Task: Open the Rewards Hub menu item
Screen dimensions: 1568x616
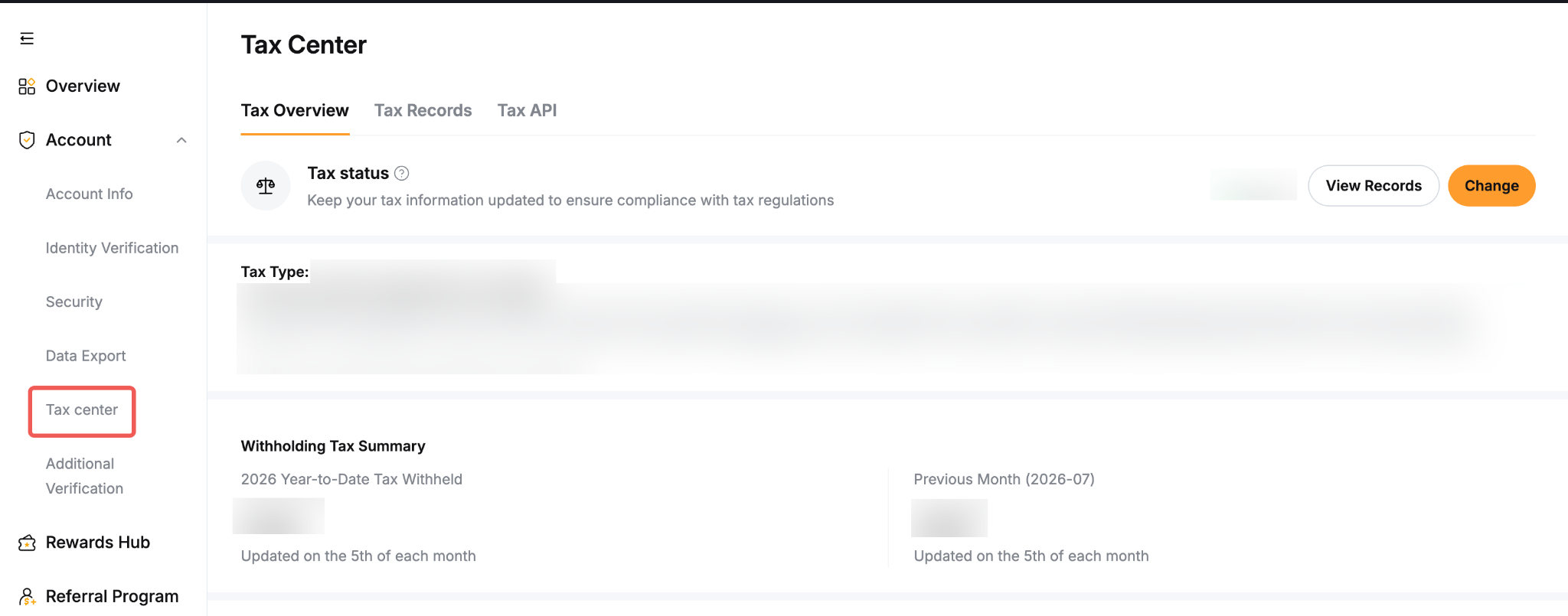Action: (98, 543)
